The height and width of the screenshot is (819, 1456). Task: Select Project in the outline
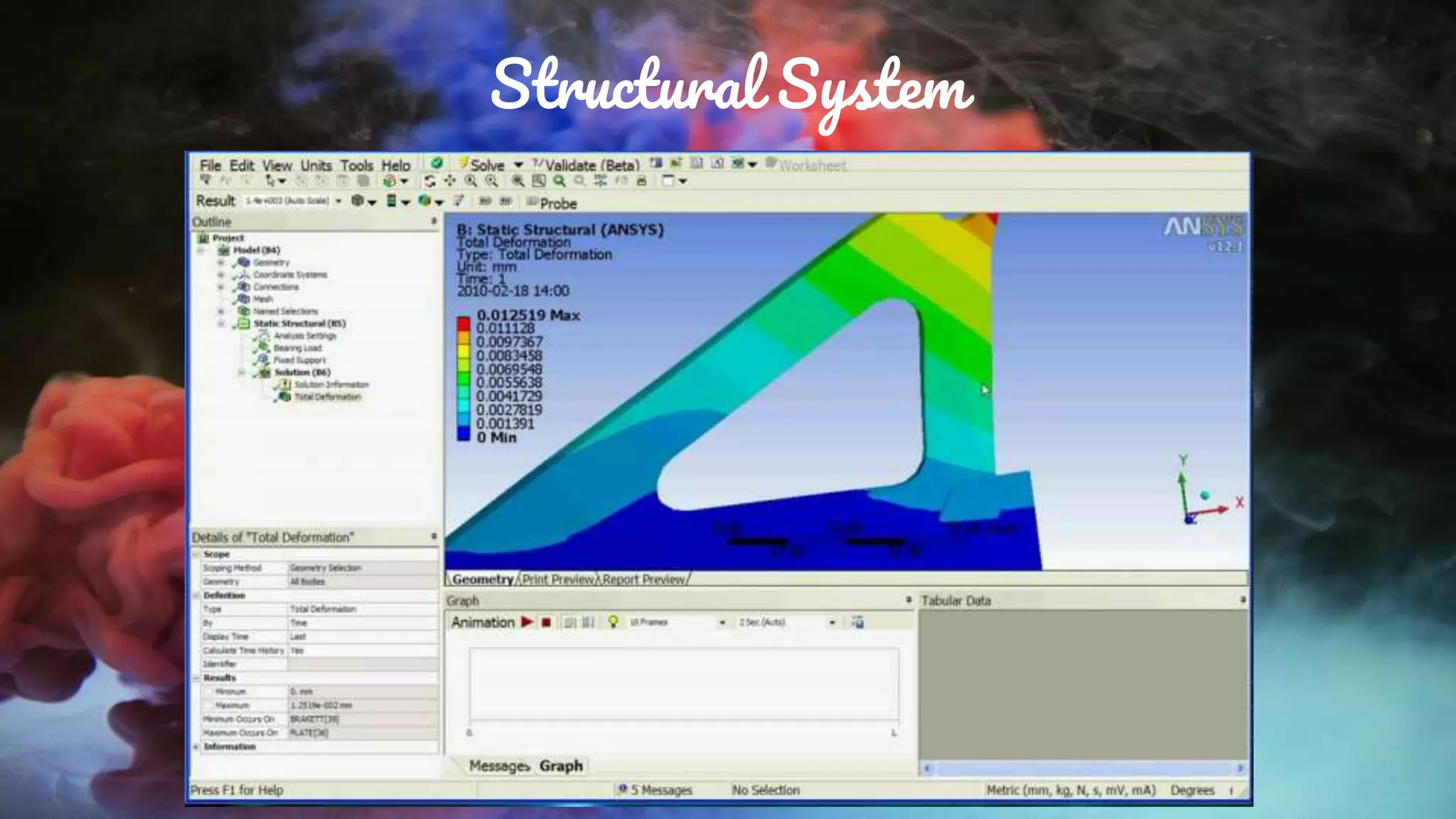point(227,238)
